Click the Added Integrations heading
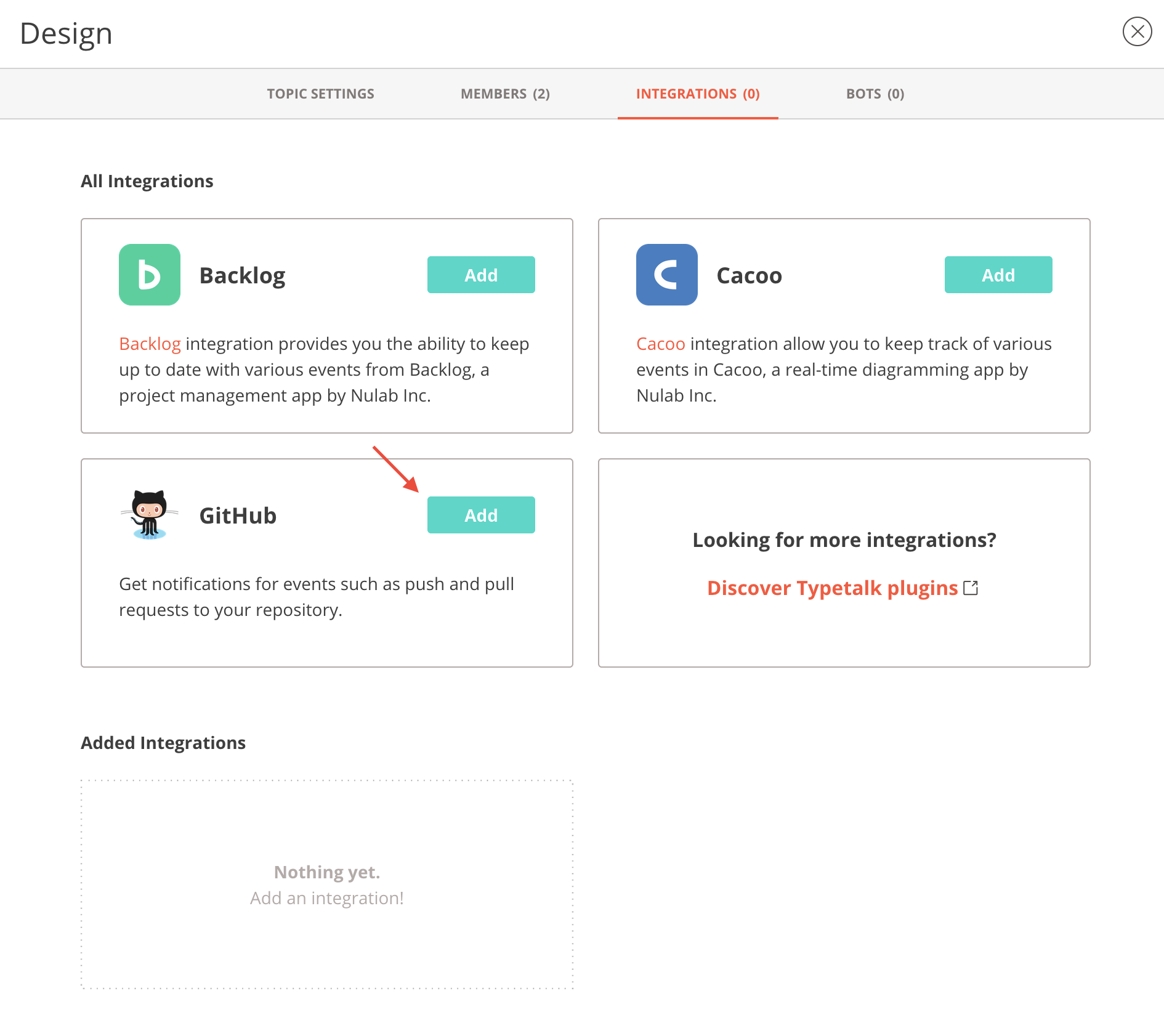This screenshot has width=1164, height=1036. click(x=163, y=743)
